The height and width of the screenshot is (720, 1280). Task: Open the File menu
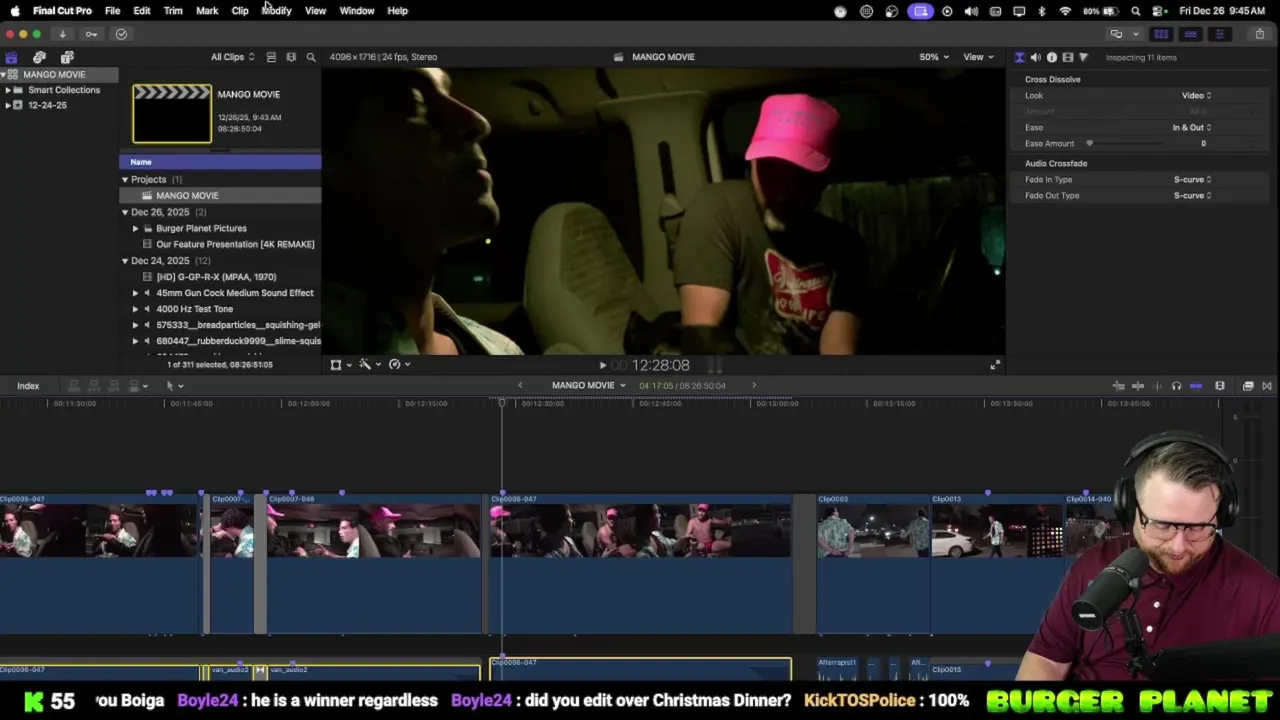pyautogui.click(x=113, y=11)
